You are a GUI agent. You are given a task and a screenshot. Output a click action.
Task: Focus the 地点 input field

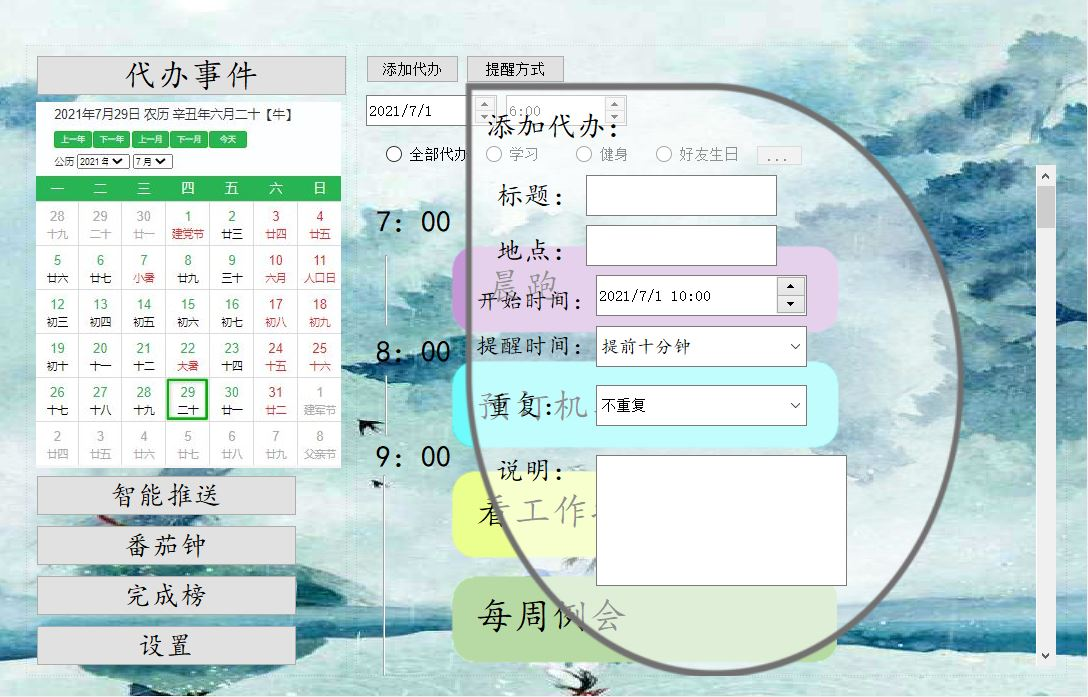681,245
